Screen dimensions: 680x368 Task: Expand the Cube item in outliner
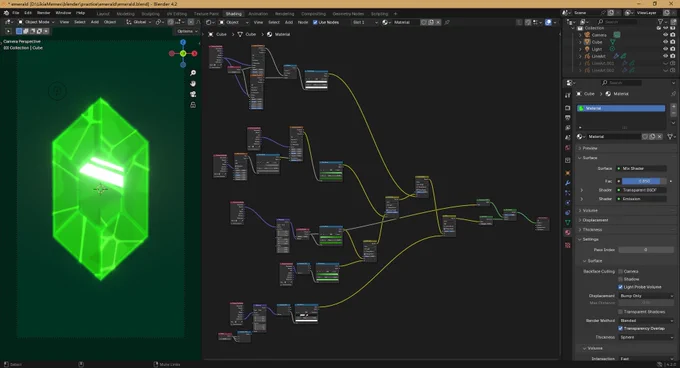tap(580, 42)
